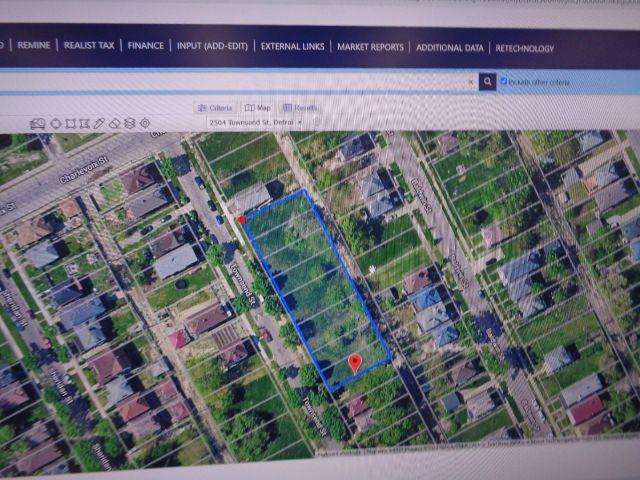Switch to the Map tab
This screenshot has height=480, width=640.
(258, 107)
